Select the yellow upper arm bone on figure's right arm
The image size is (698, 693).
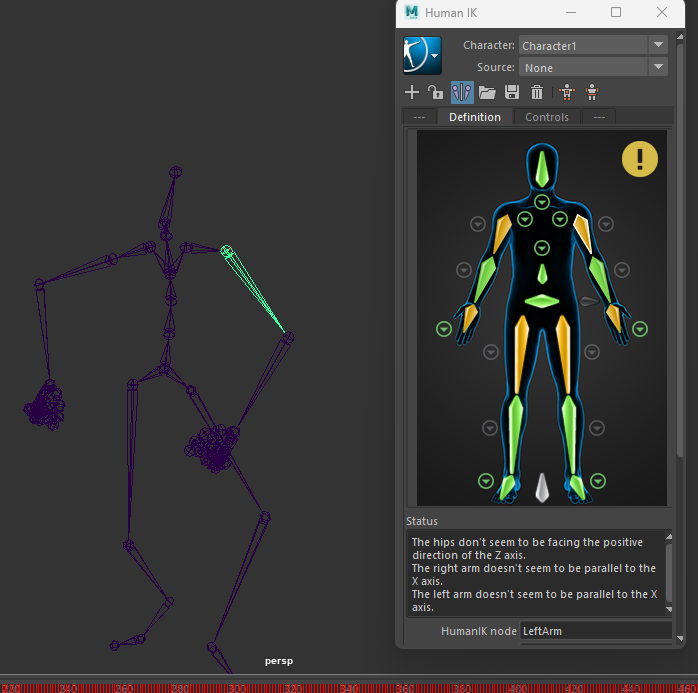(502, 234)
